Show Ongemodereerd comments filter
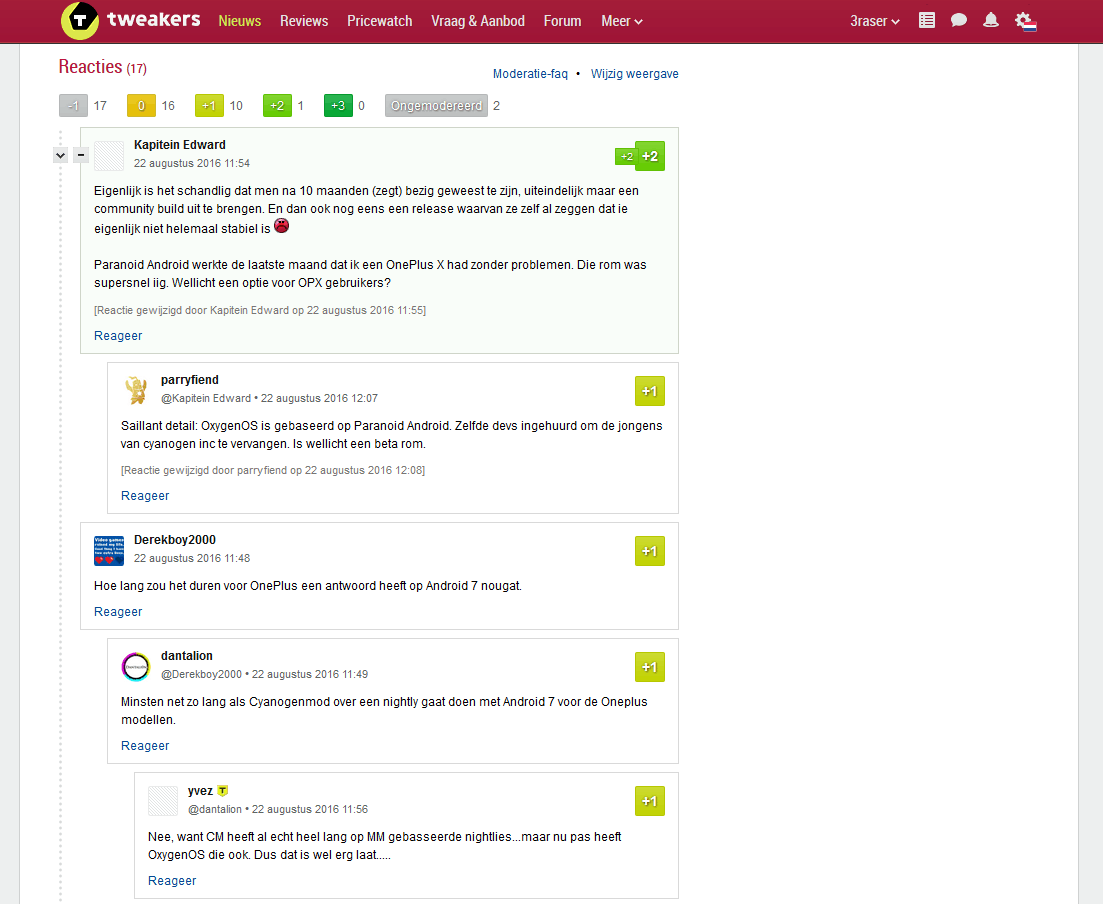Image resolution: width=1103 pixels, height=904 pixels. point(436,106)
